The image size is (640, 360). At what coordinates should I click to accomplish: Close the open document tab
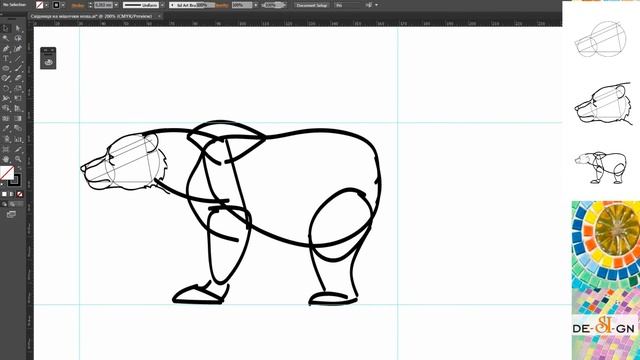point(159,16)
